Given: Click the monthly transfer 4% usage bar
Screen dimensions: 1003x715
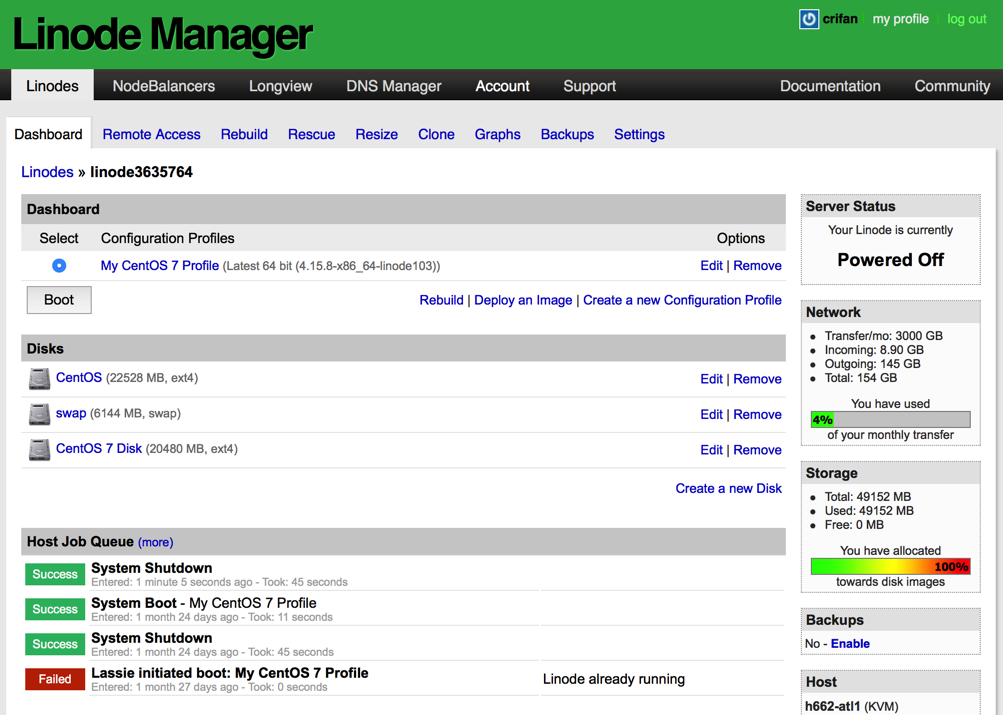Looking at the screenshot, I should (x=890, y=420).
